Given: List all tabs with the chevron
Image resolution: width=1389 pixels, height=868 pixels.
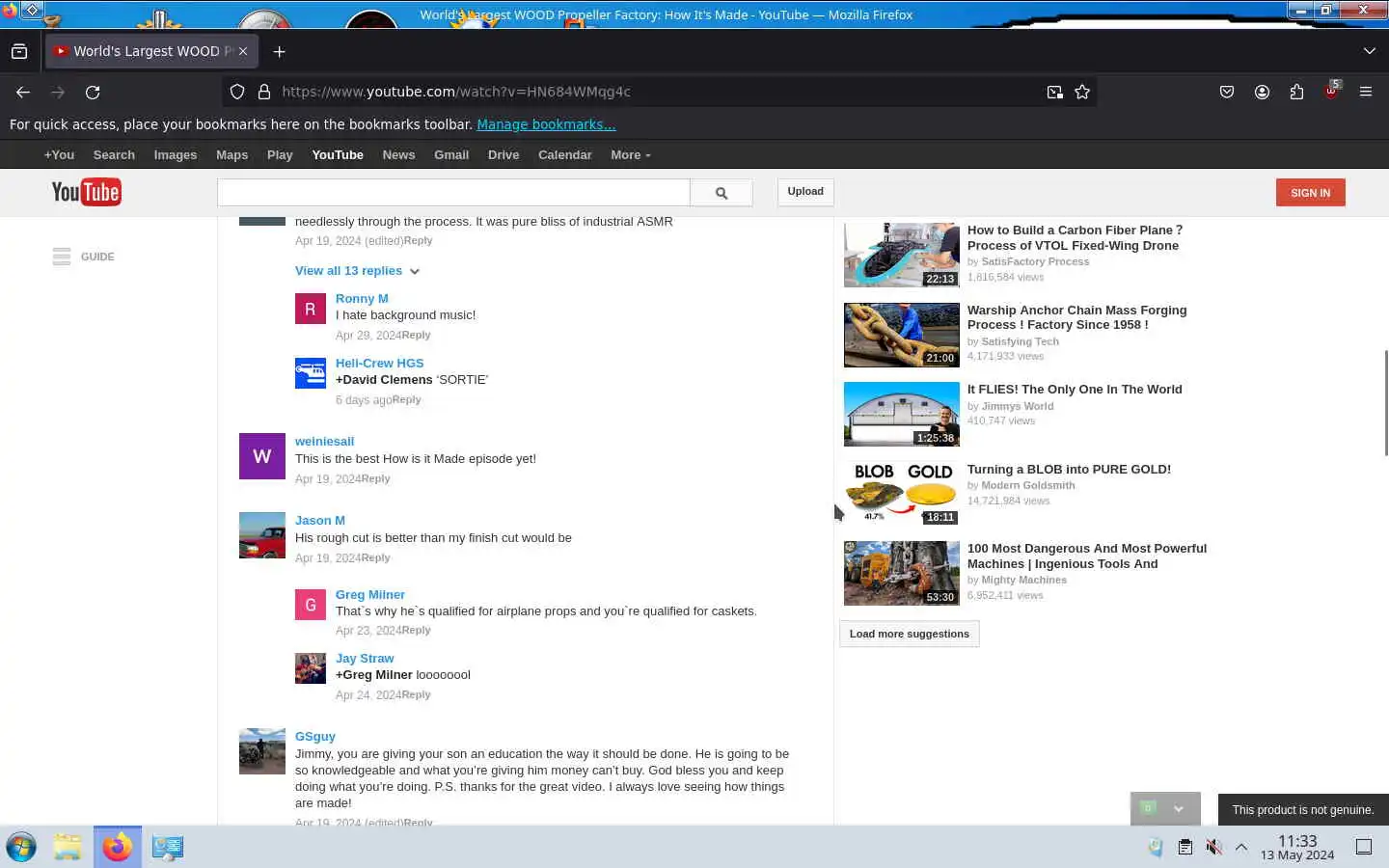Looking at the screenshot, I should point(1369,51).
